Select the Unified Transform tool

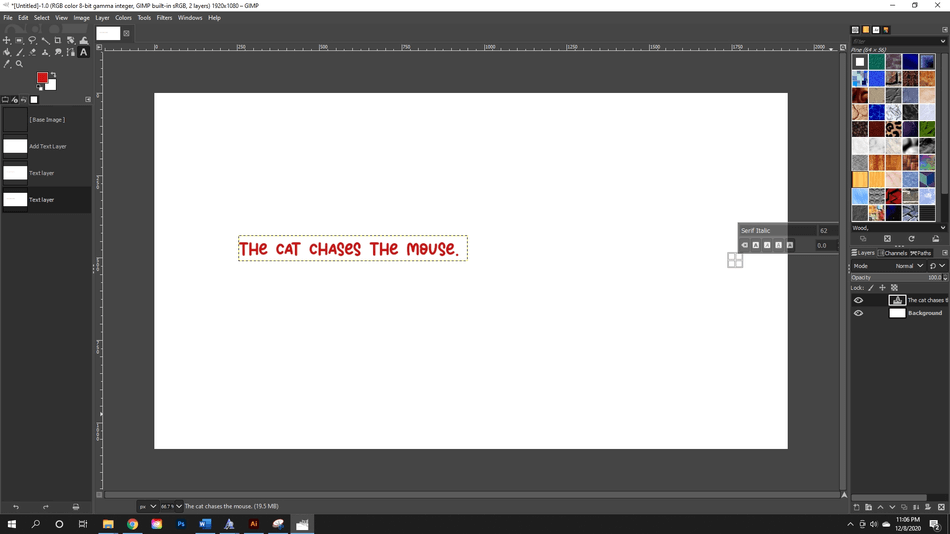[x=70, y=40]
